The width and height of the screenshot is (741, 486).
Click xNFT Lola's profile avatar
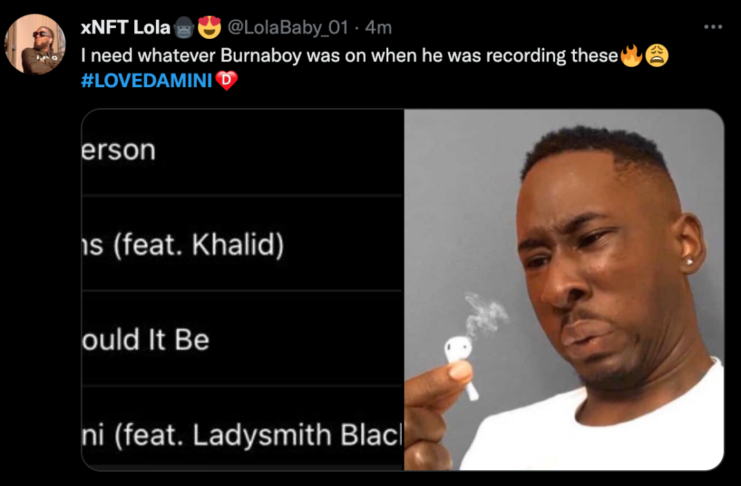pos(36,44)
